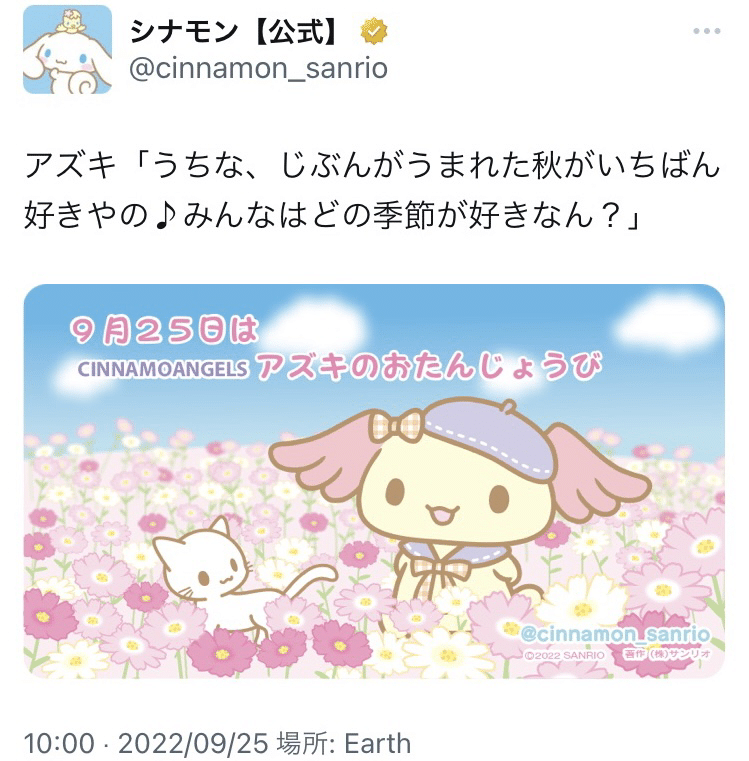This screenshot has width=749, height=761.
Task: Click the アズキのおたんじょうび pink title
Action: click(429, 366)
